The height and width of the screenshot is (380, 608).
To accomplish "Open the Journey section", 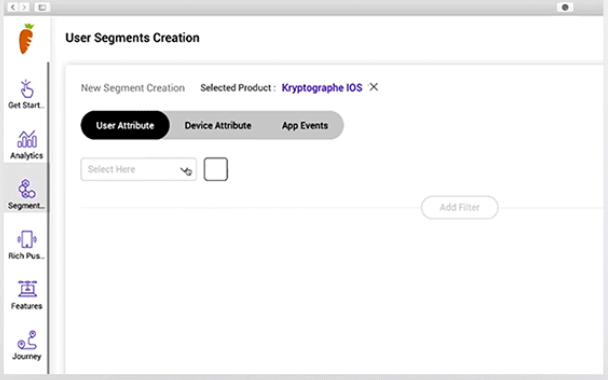I will coord(26,345).
